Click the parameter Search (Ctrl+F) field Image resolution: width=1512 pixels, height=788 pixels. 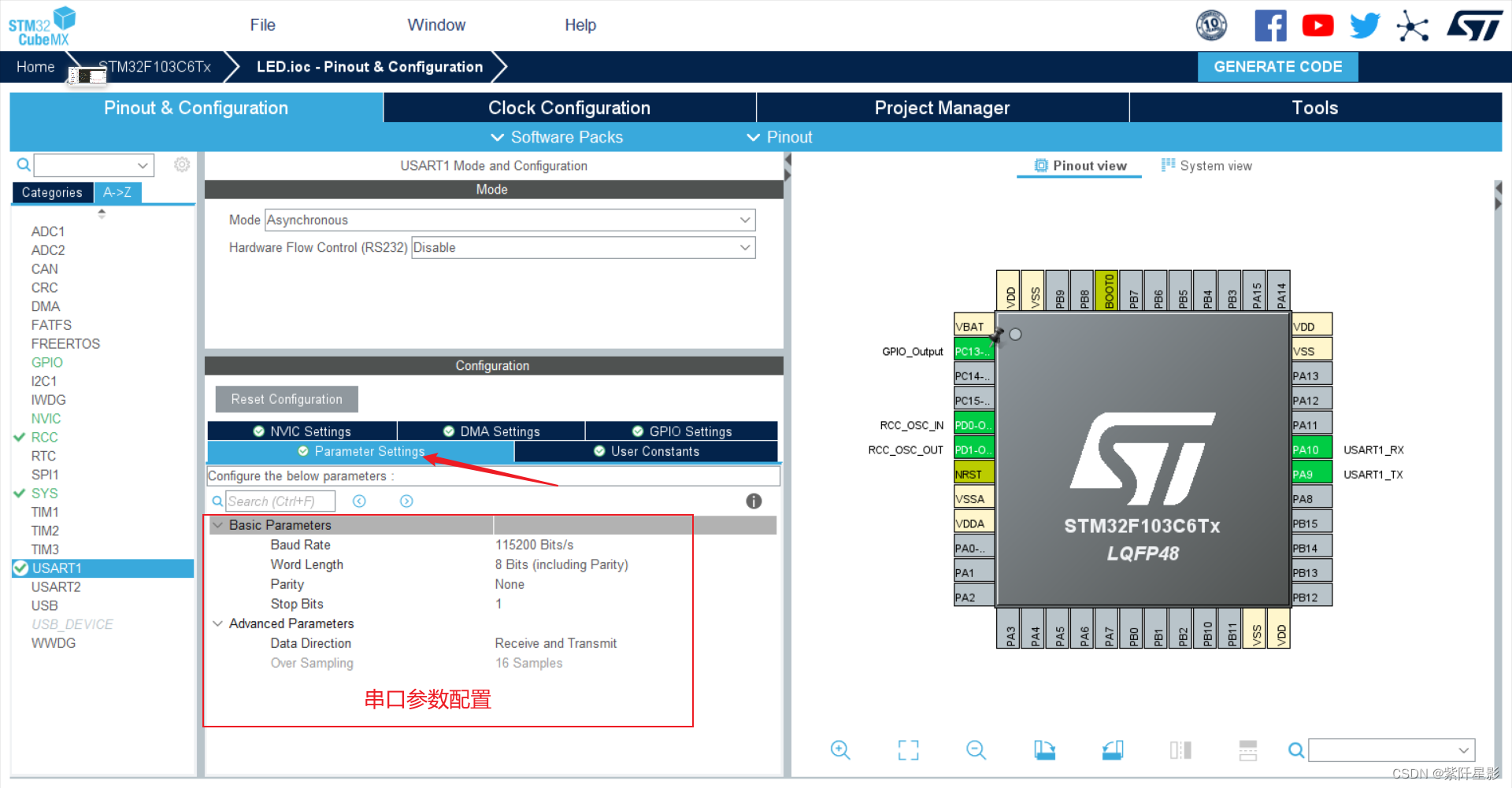coord(280,501)
